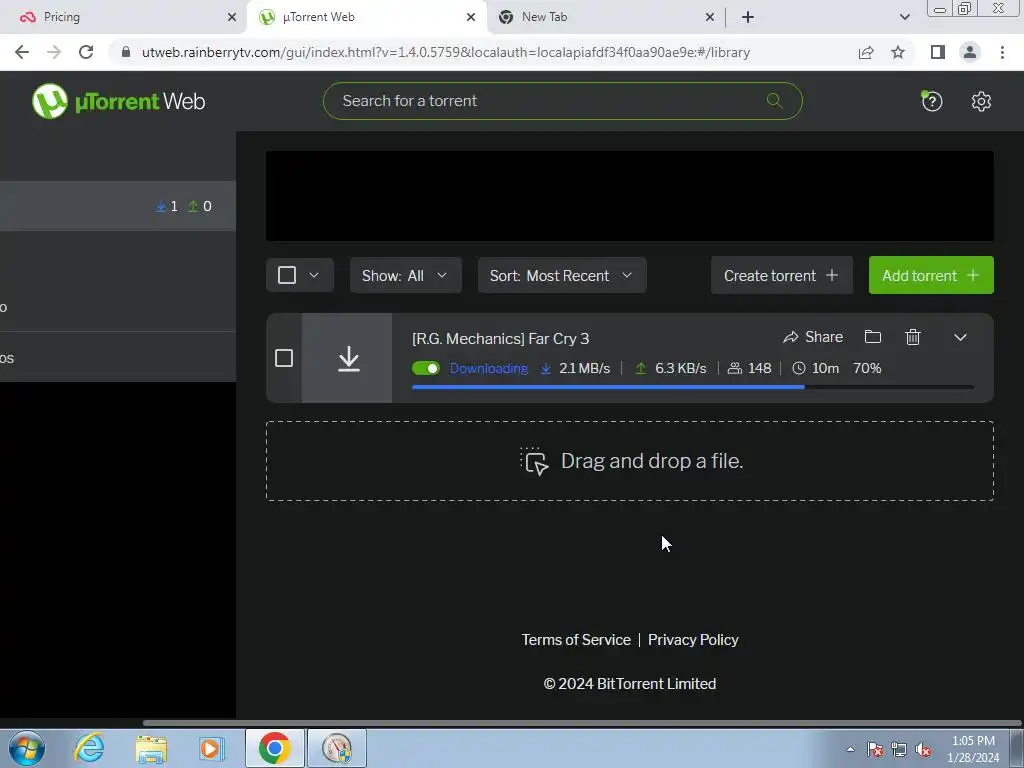The height and width of the screenshot is (768, 1024).
Task: Open the Far Cry 3 torrent folder icon
Action: tap(872, 337)
